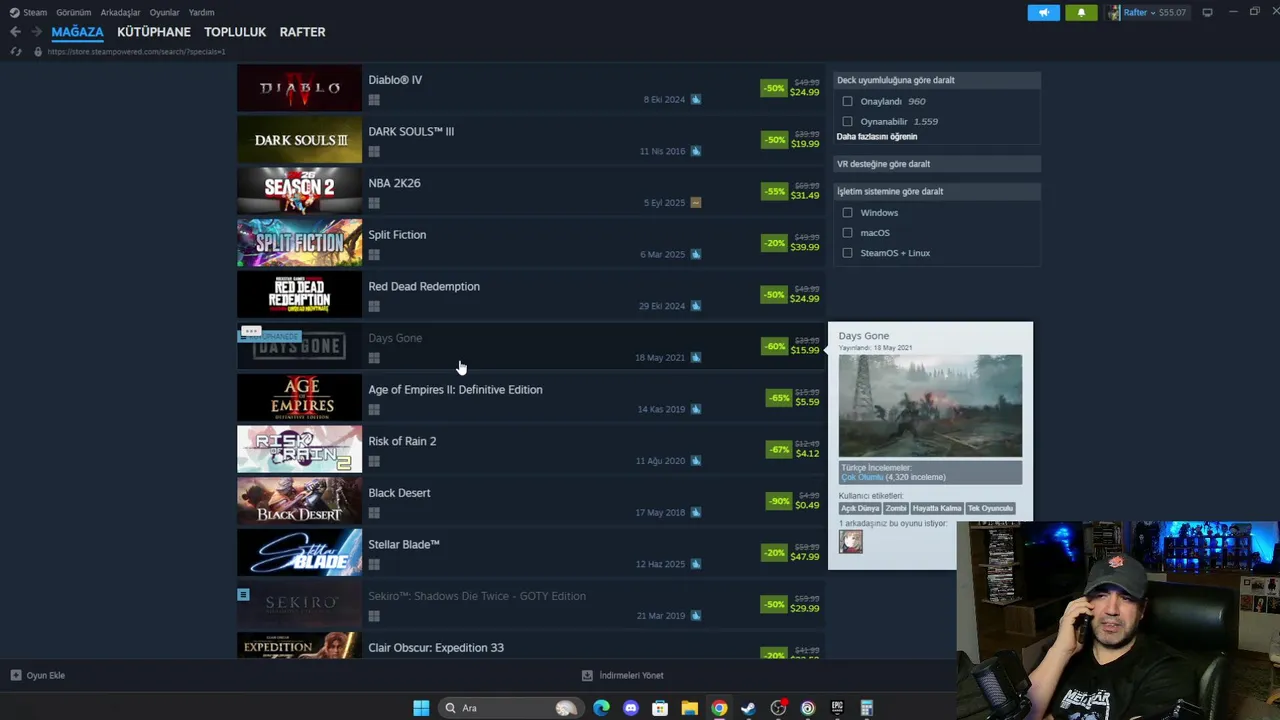Click the Zombi tag in Days Gone popup

(896, 508)
